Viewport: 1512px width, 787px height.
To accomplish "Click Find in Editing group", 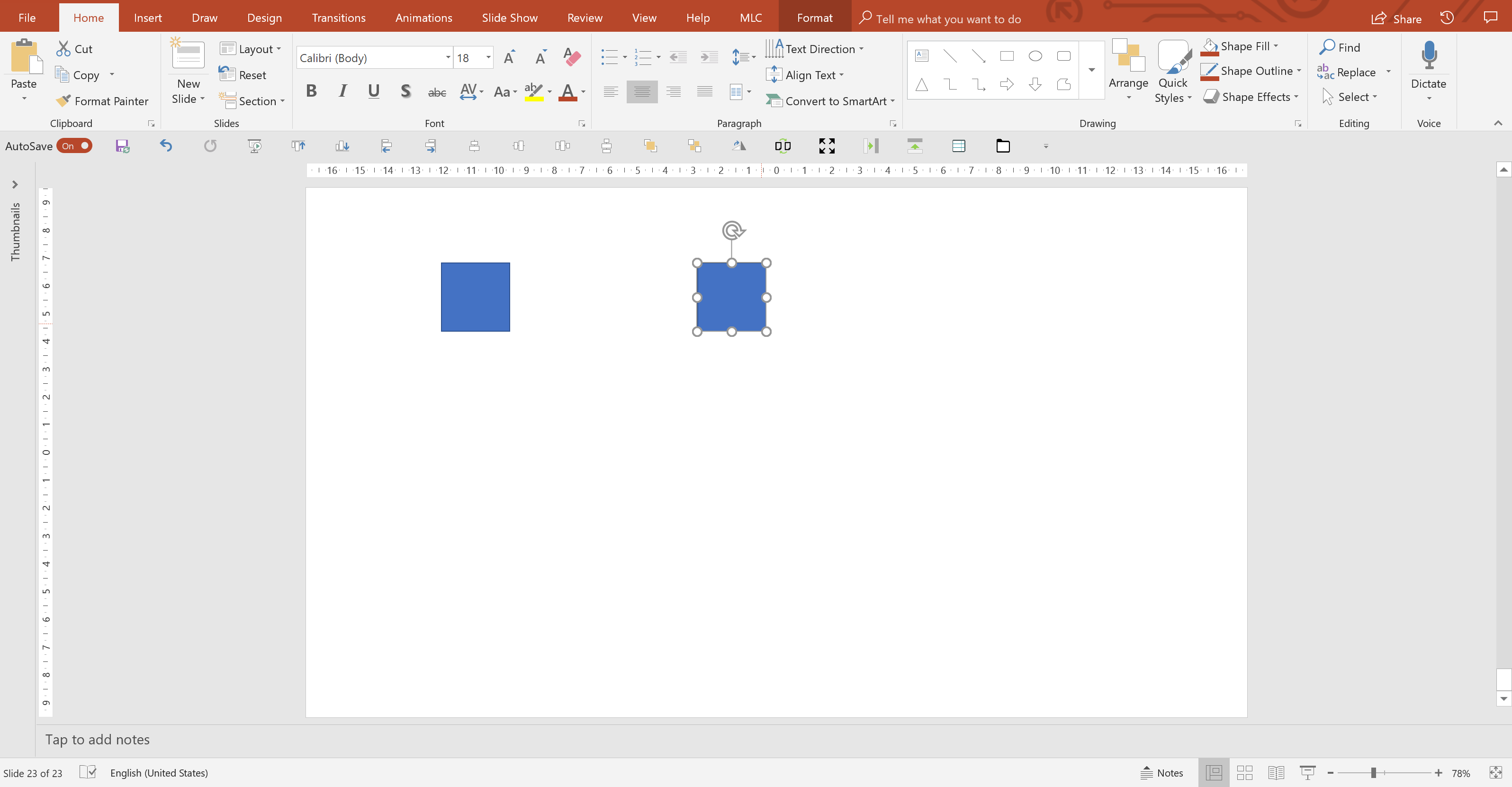I will click(x=1340, y=47).
